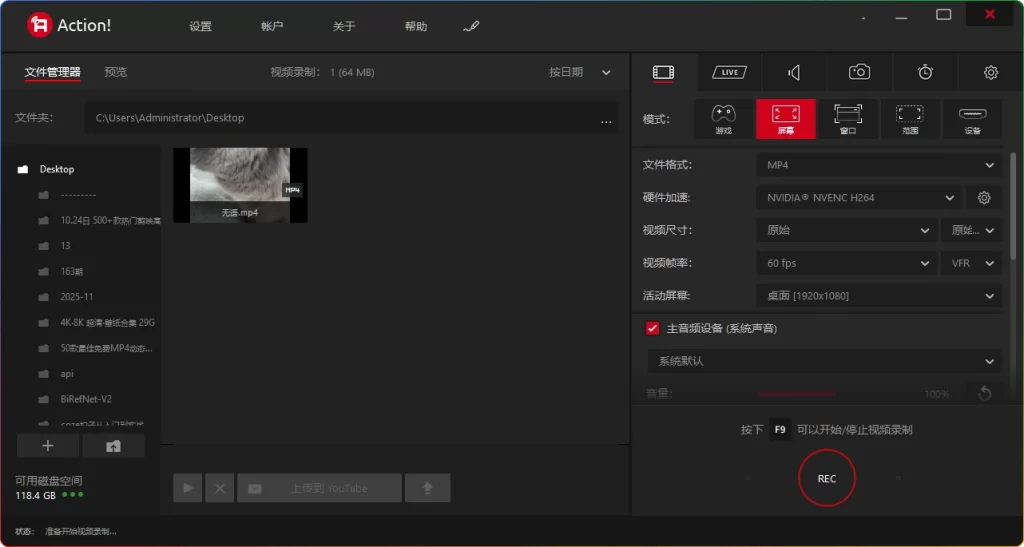Click the 上传到 YouTube button
The width and height of the screenshot is (1024, 547).
[x=319, y=488]
